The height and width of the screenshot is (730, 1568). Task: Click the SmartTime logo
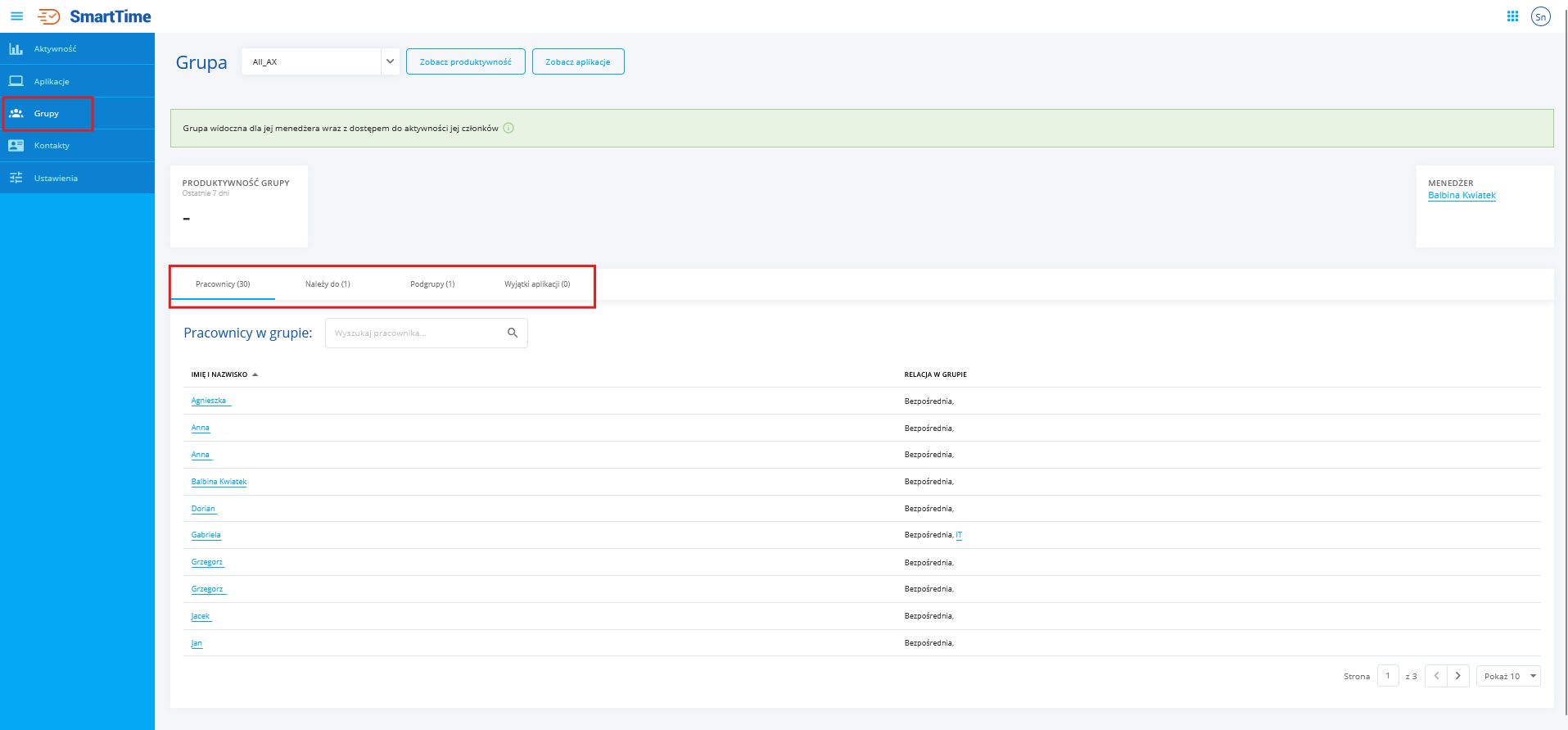click(x=95, y=16)
